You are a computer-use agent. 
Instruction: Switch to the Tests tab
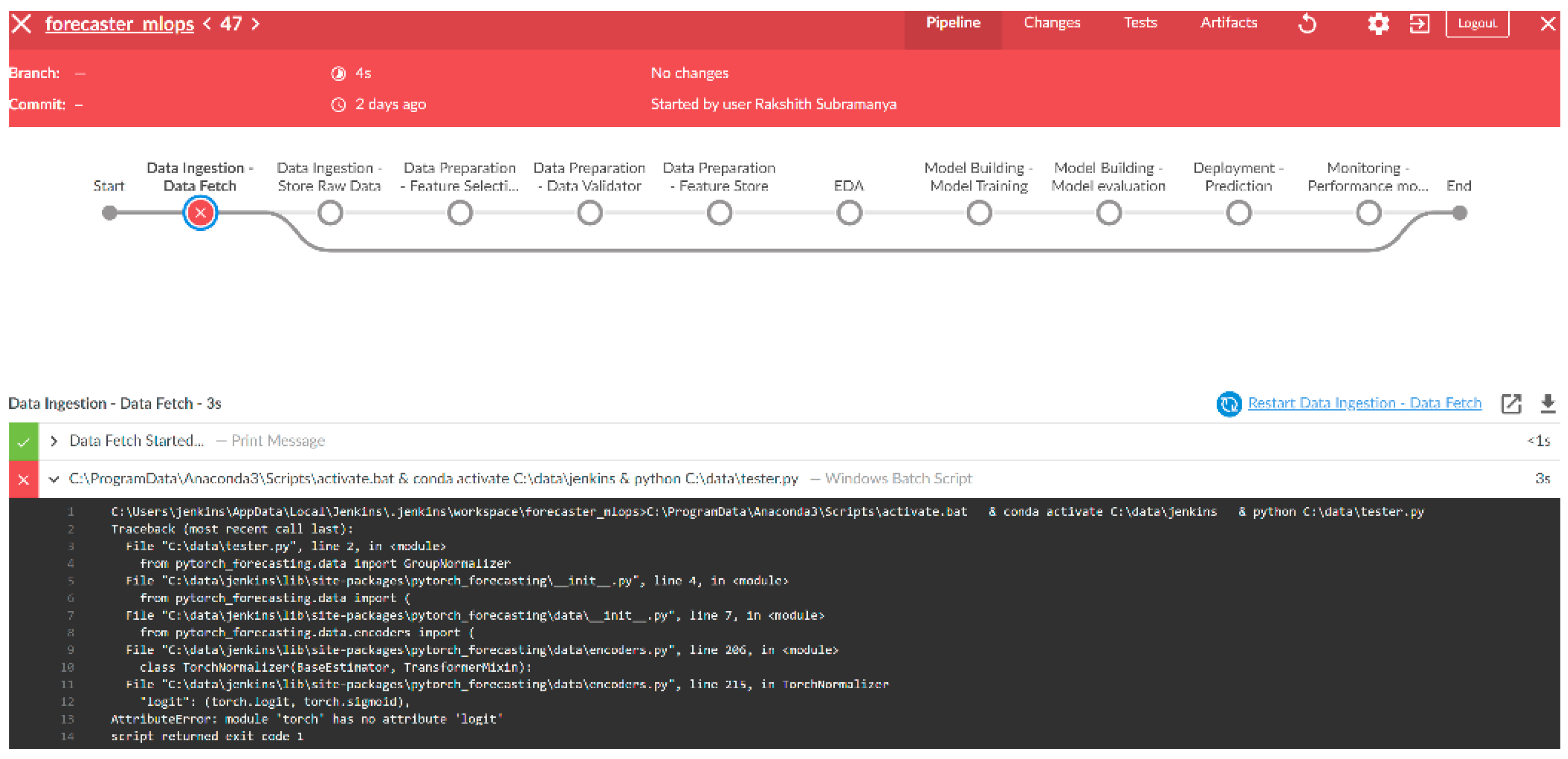tap(1139, 23)
